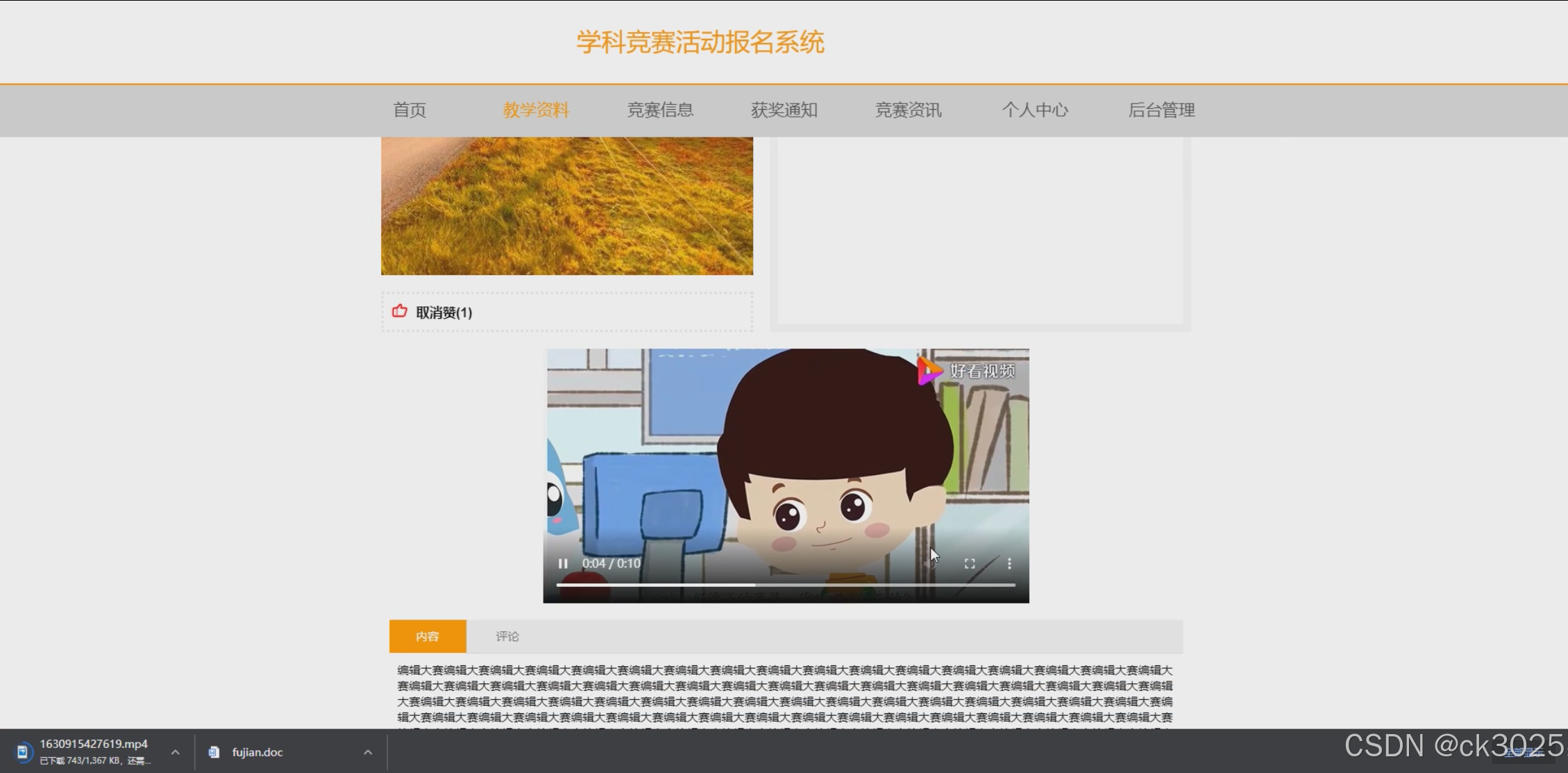Select the 内容 tab
The width and height of the screenshot is (1568, 773).
pyautogui.click(x=428, y=636)
